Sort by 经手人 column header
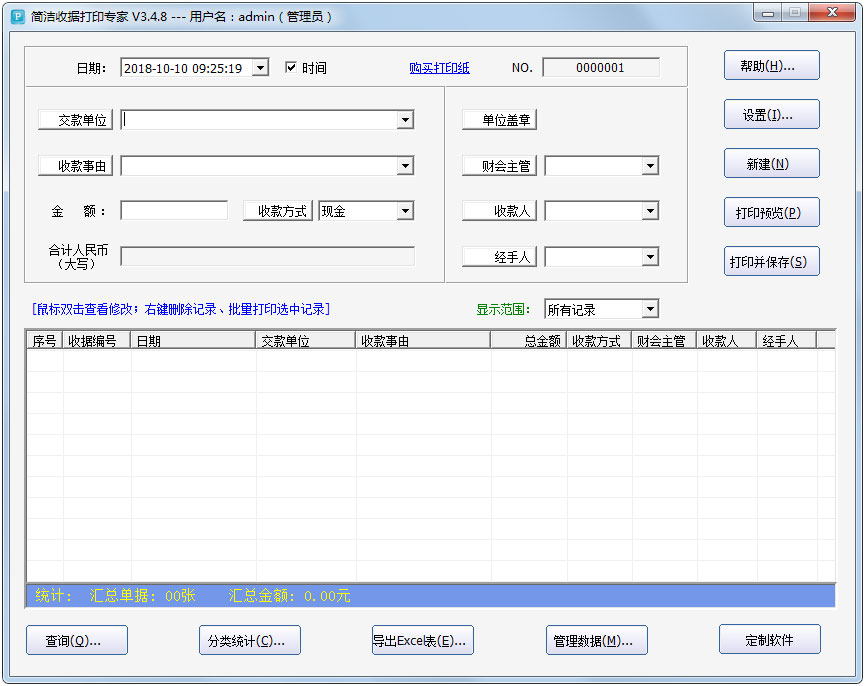The image size is (866, 686). point(786,341)
